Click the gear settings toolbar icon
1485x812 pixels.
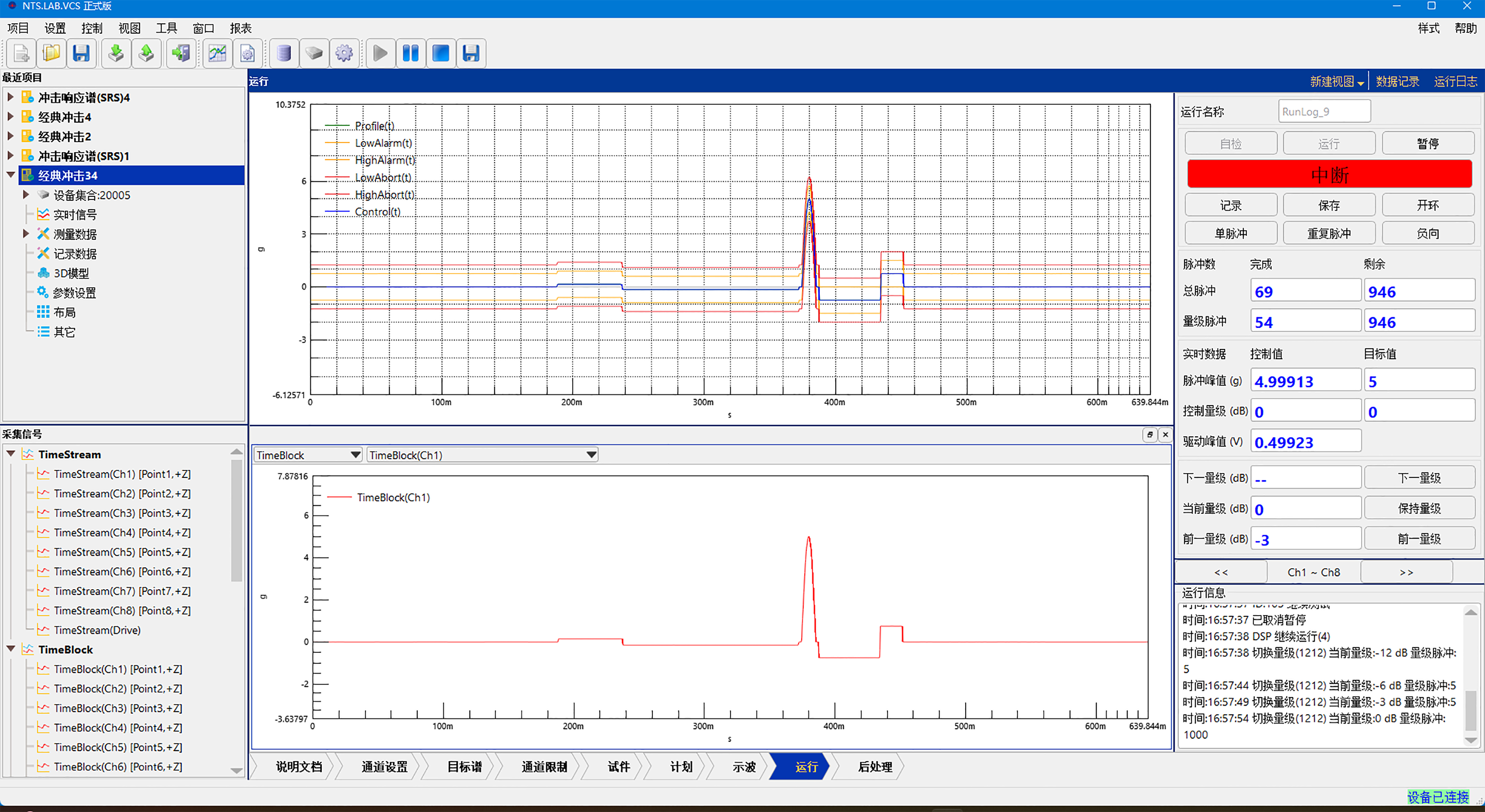tap(344, 54)
